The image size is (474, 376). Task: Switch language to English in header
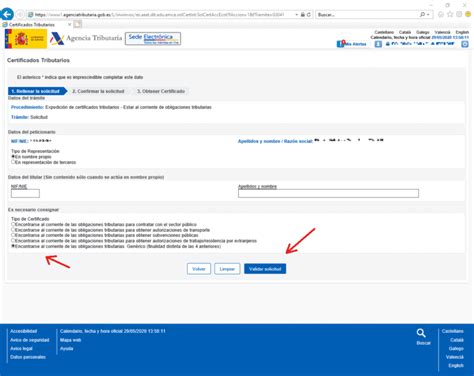click(462, 32)
